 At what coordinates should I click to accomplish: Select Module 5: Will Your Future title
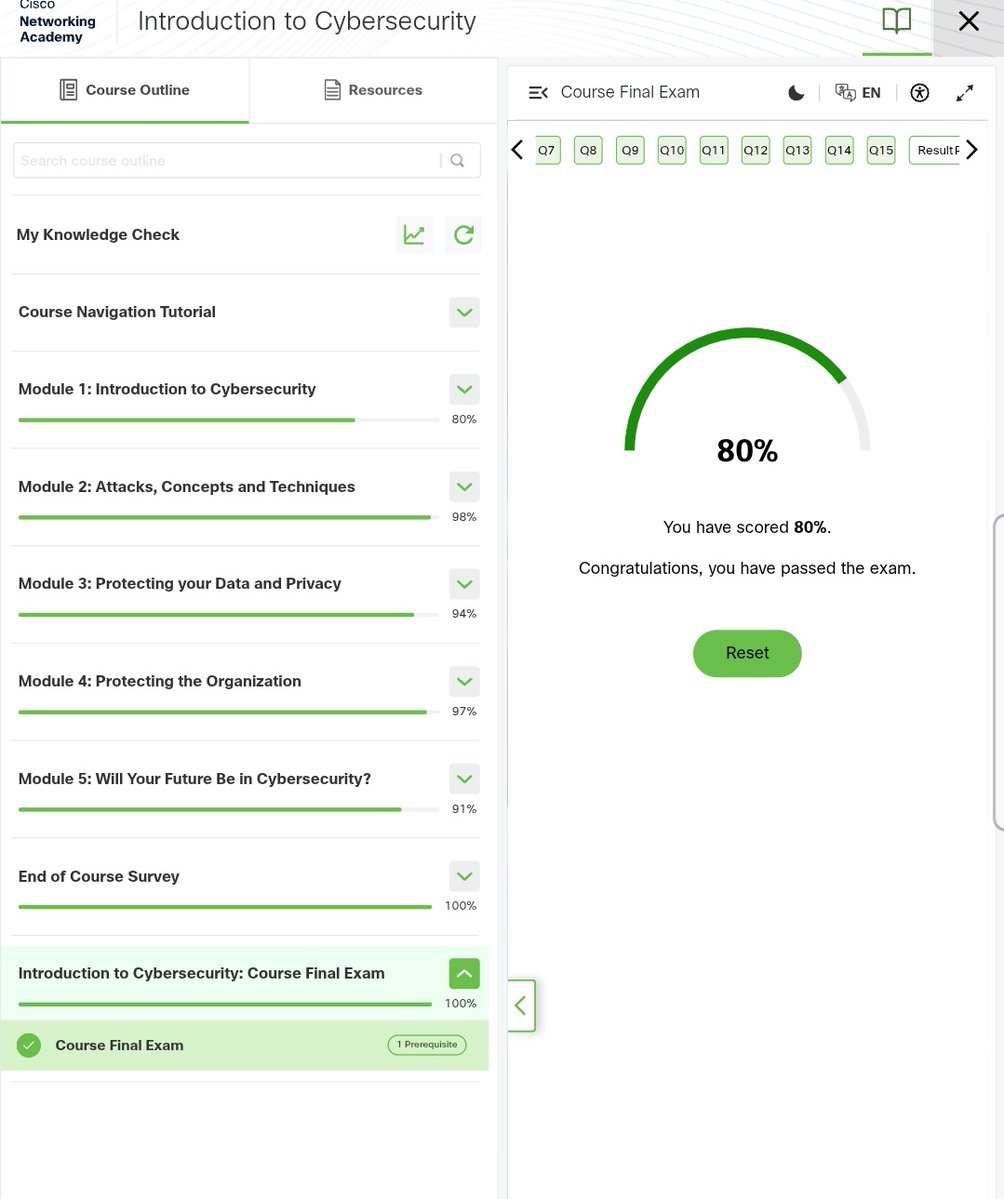[194, 779]
